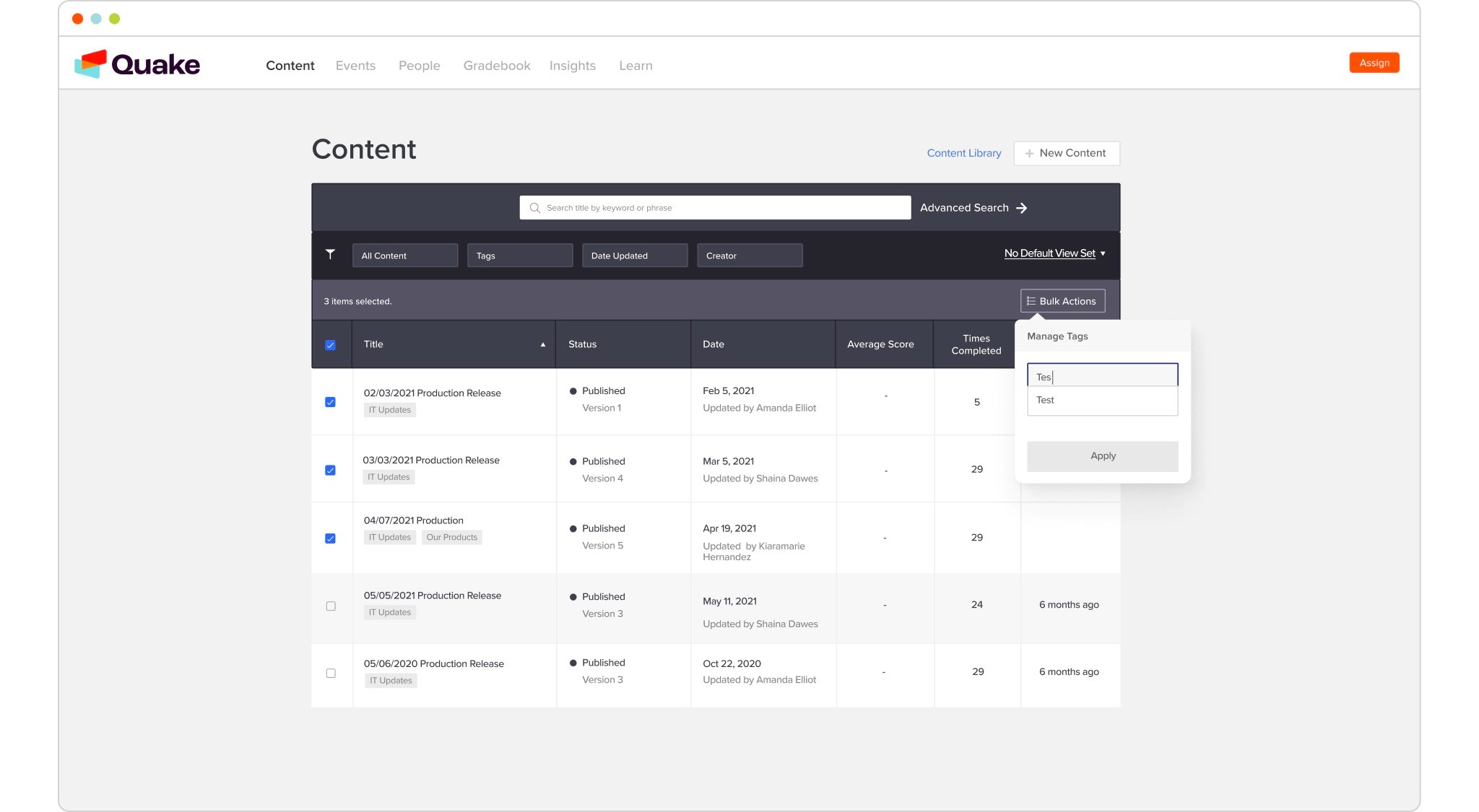1479x812 pixels.
Task: Open 04/07/2021 Production title
Action: click(x=413, y=520)
